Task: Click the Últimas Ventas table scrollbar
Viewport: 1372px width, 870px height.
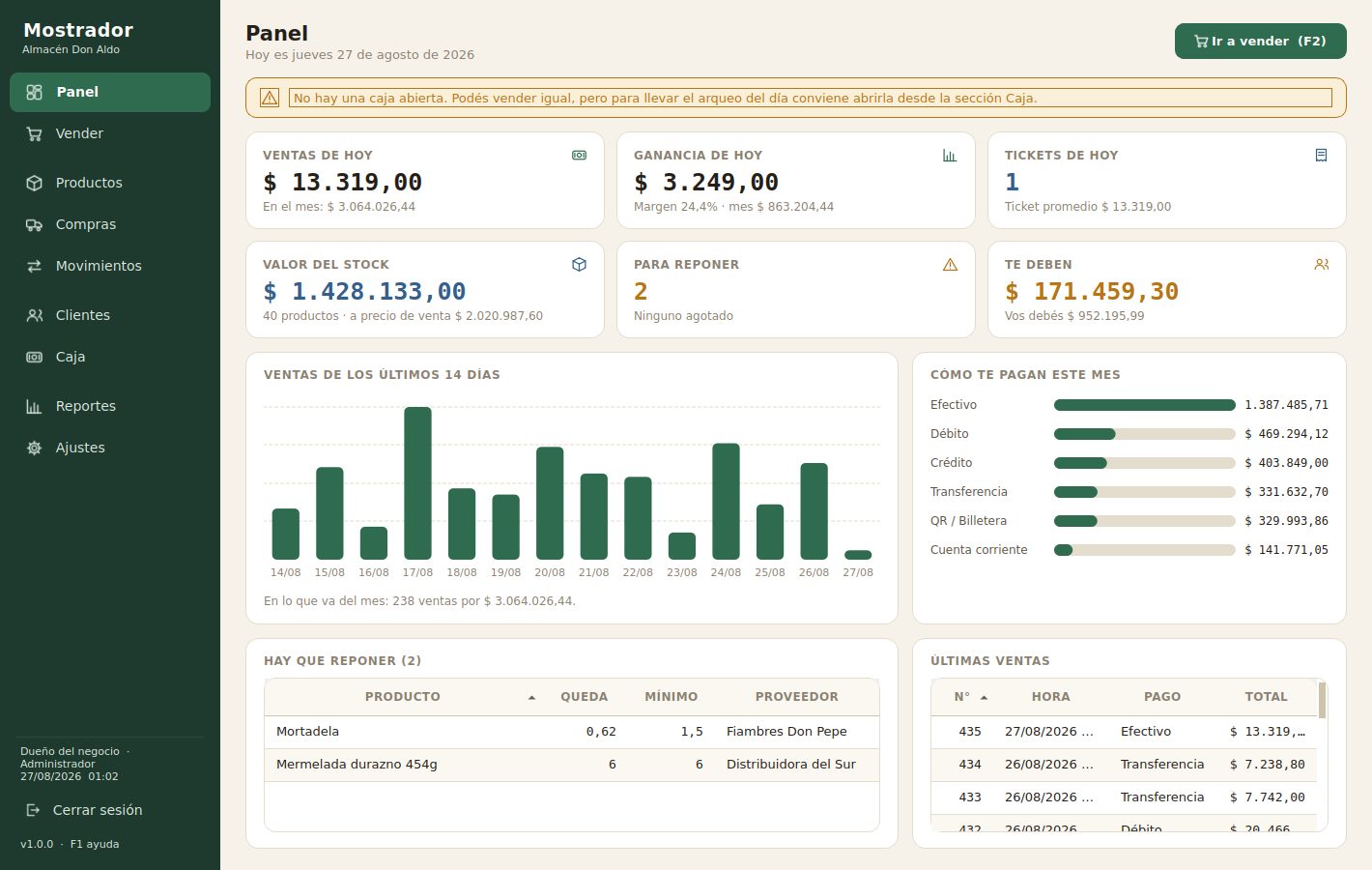Action: pyautogui.click(x=1322, y=701)
